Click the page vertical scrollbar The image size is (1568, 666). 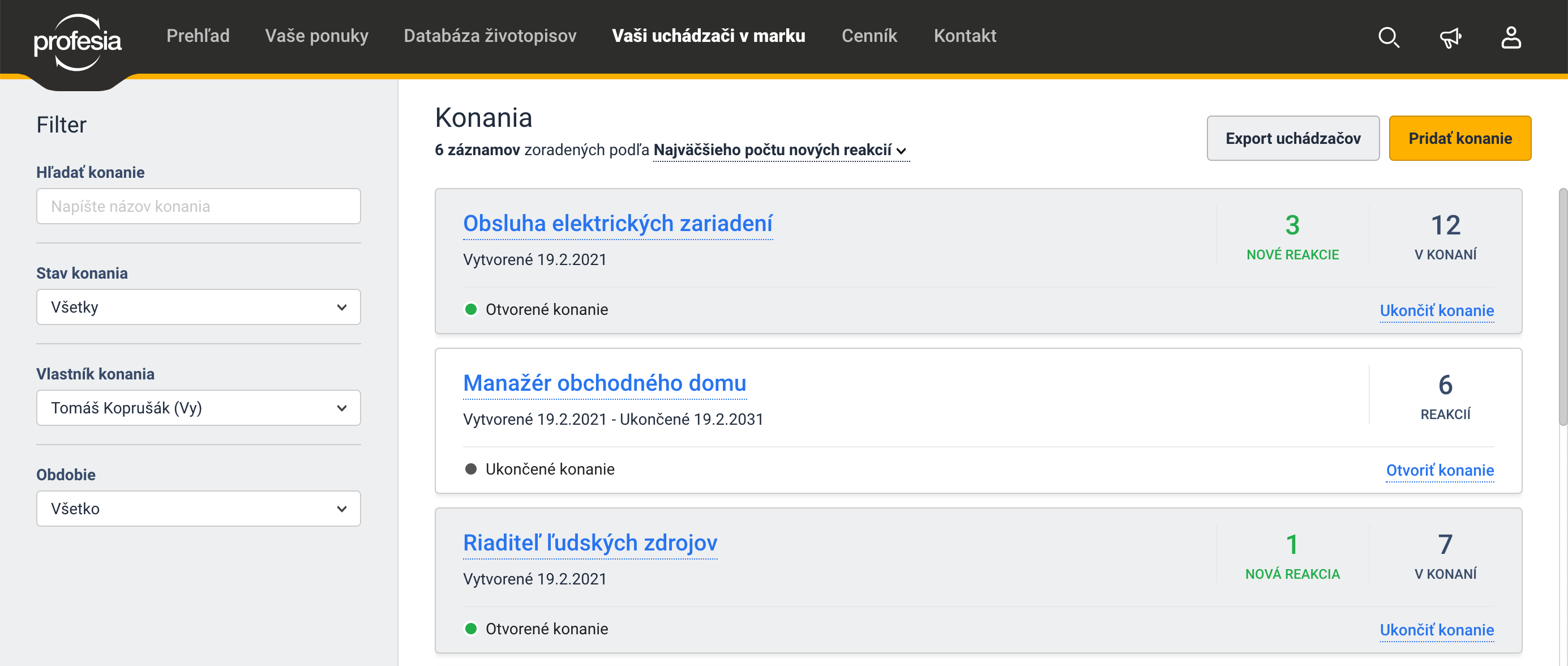pyautogui.click(x=1562, y=307)
